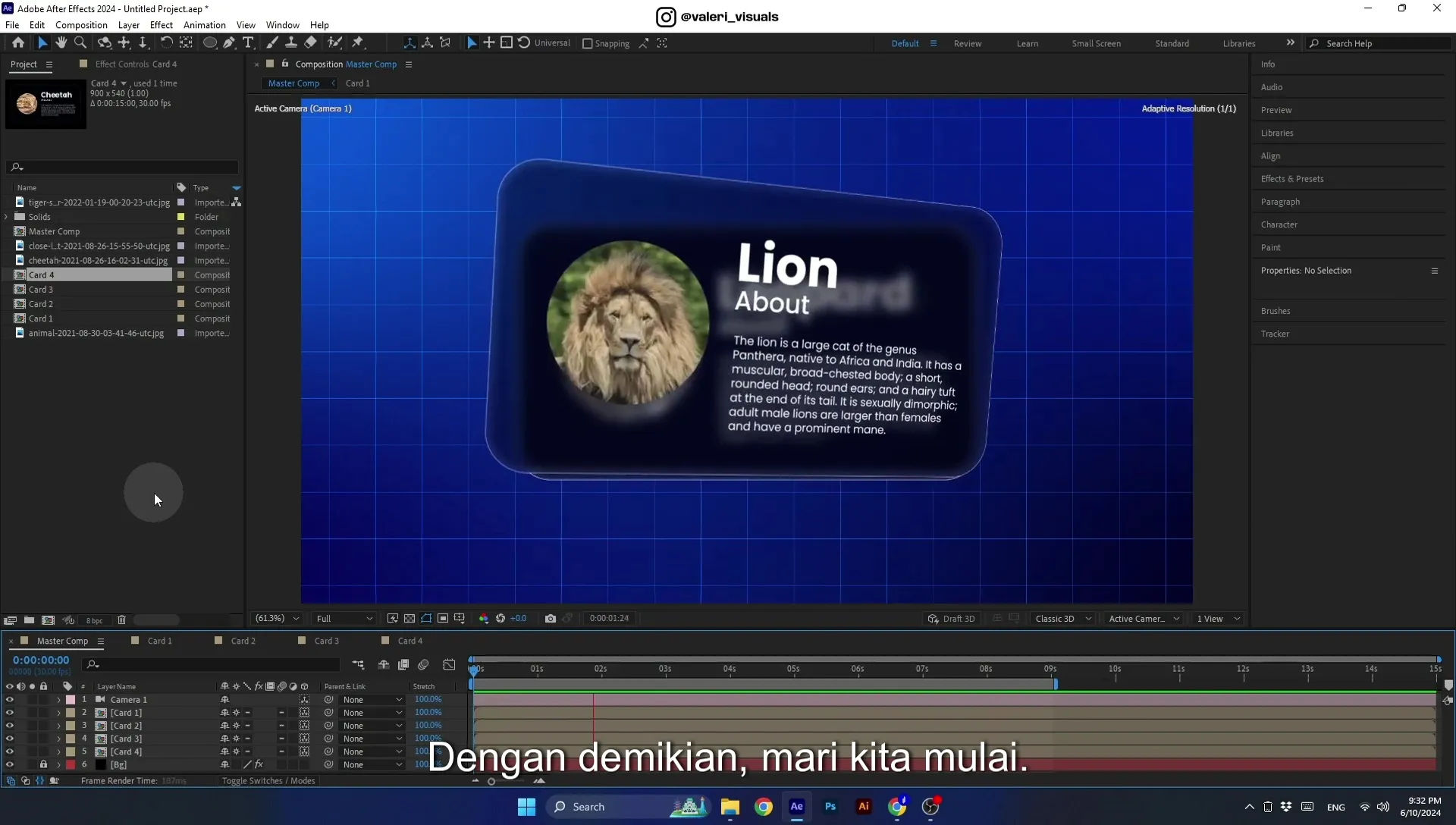Open the Effects & Presets panel

1292,179
